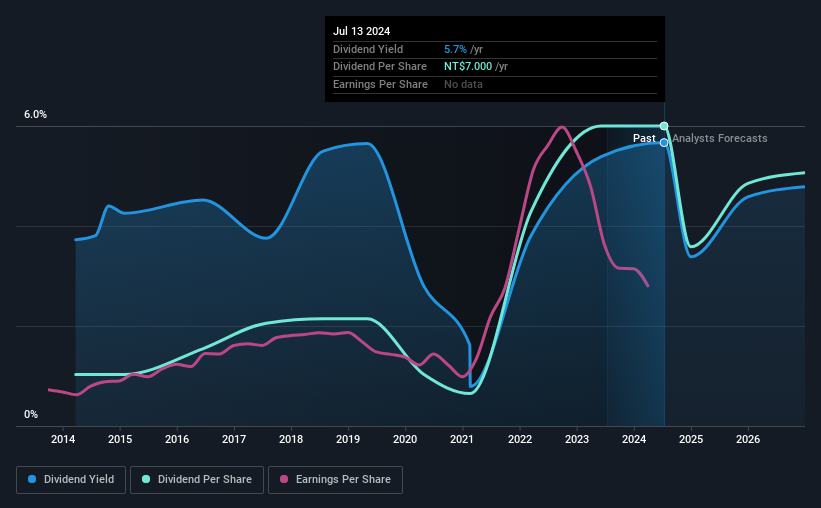The image size is (821, 508).
Task: Click the teal Dividend Per Share legend dot
Action: 146,479
